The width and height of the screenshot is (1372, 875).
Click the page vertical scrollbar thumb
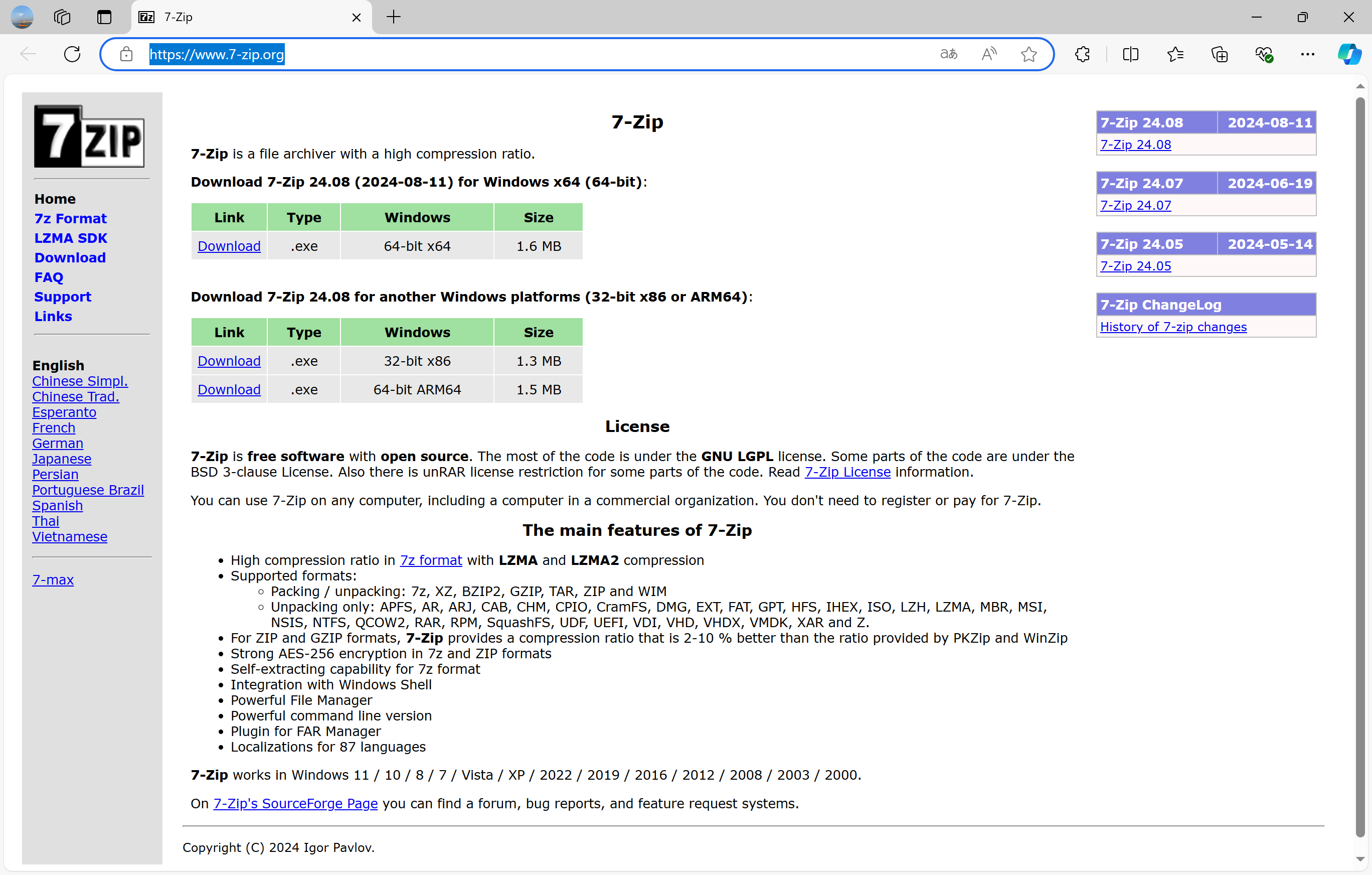1360,468
